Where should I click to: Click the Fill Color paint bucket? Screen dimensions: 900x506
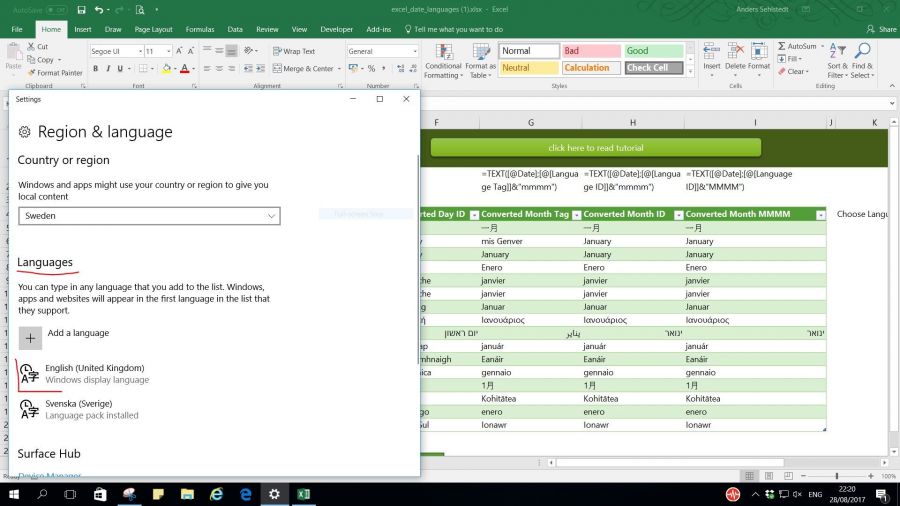point(166,68)
